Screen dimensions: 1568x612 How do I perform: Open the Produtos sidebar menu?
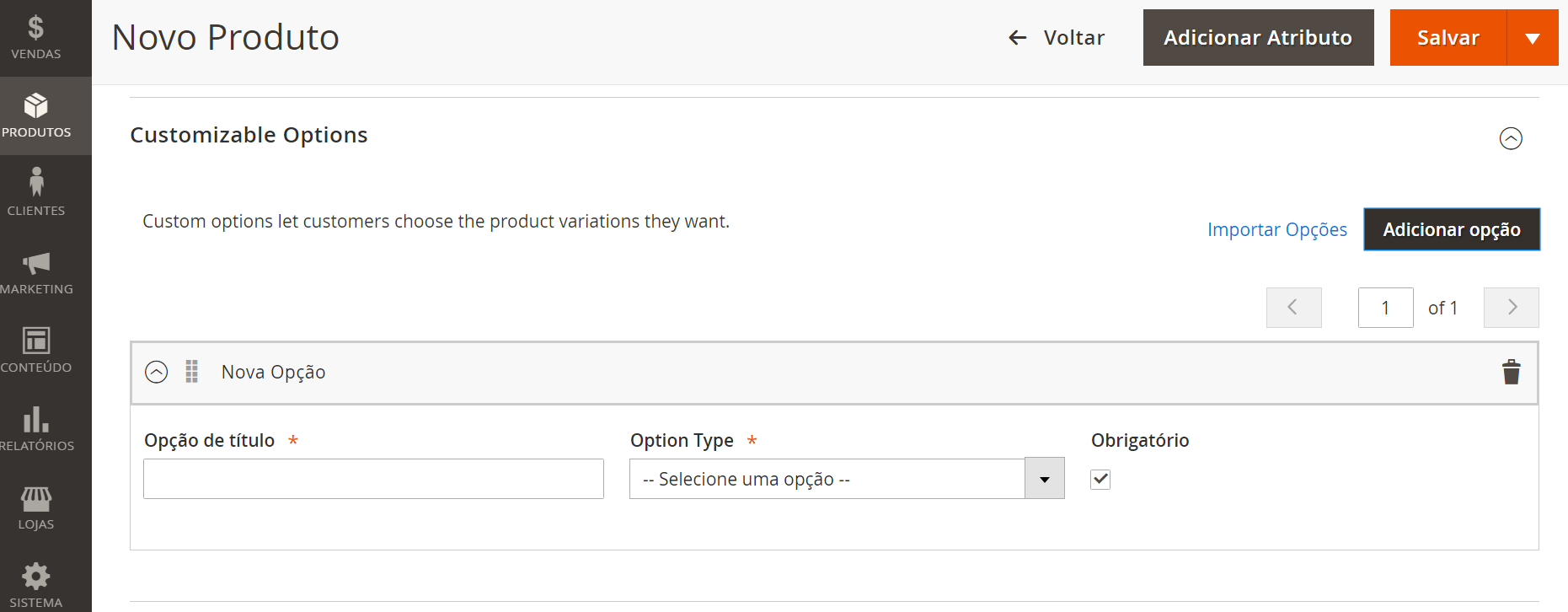pyautogui.click(x=36, y=115)
